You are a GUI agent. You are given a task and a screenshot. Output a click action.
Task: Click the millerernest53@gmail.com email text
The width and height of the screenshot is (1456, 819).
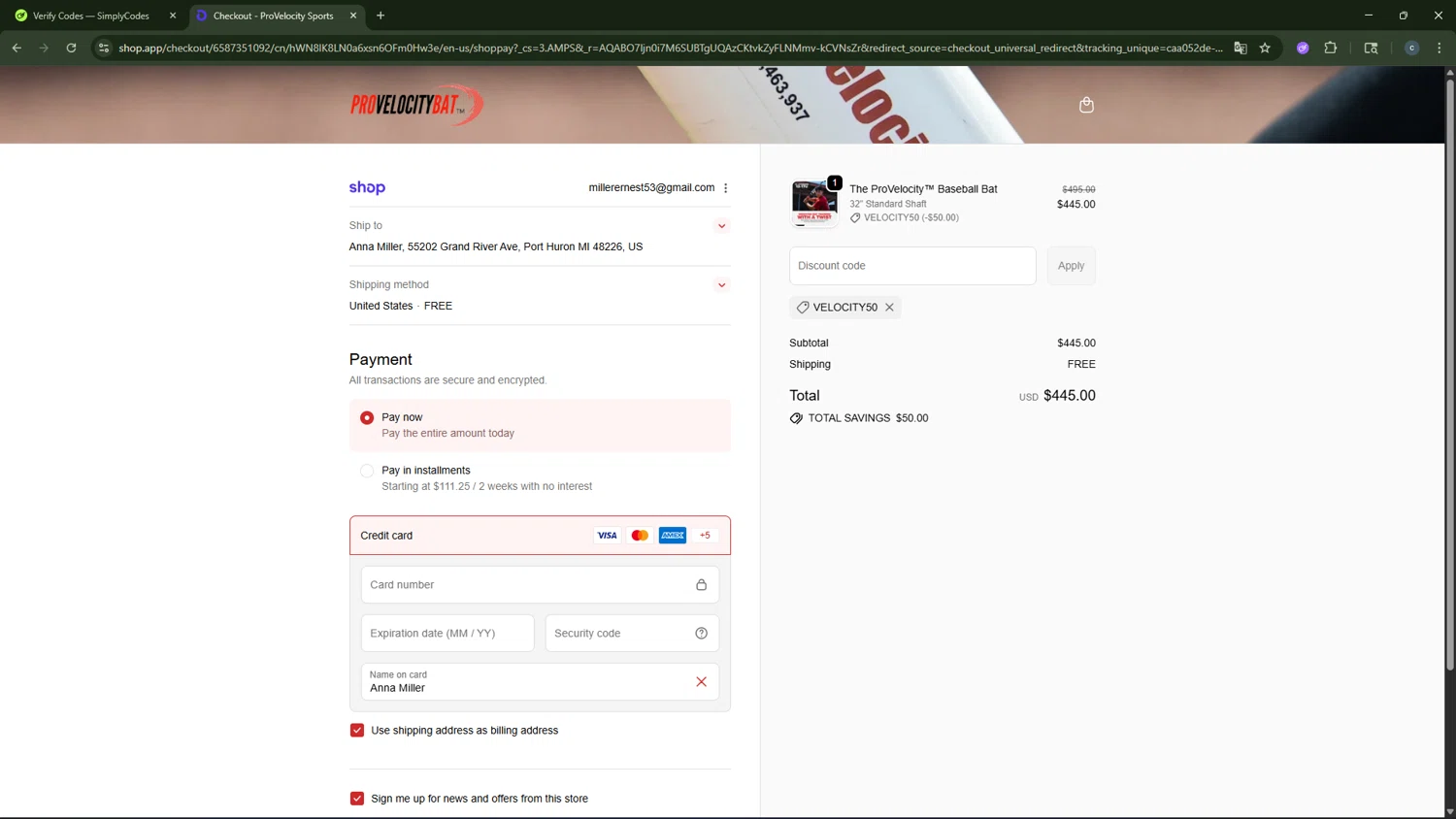[651, 188]
